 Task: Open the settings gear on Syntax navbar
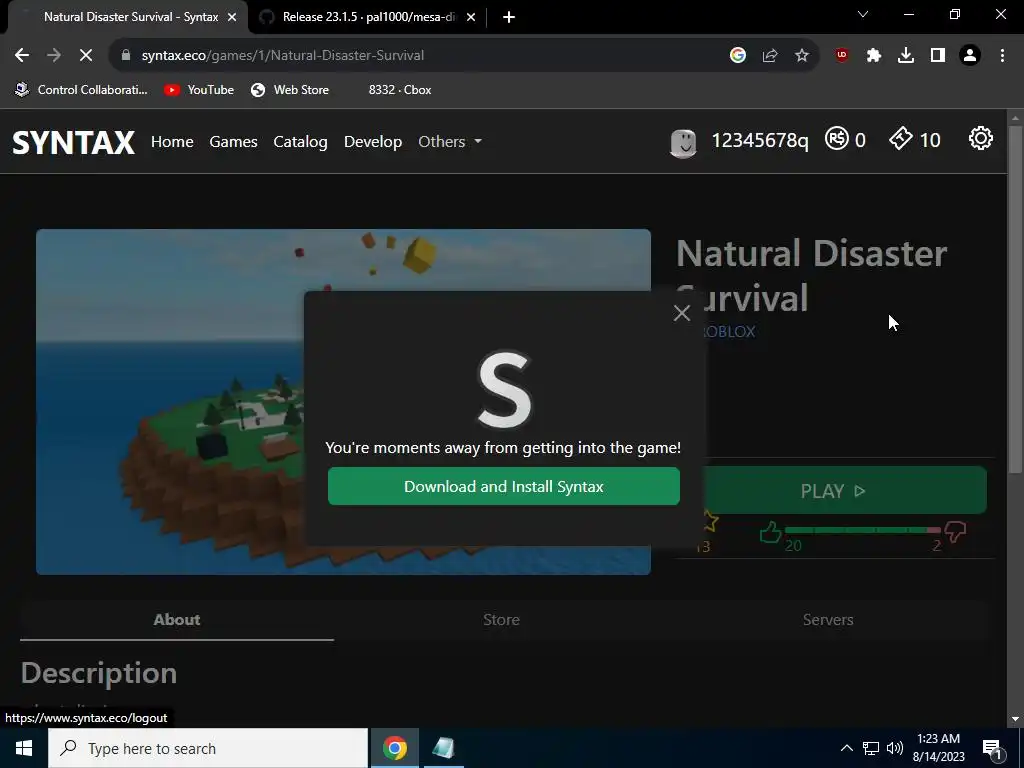(x=980, y=138)
